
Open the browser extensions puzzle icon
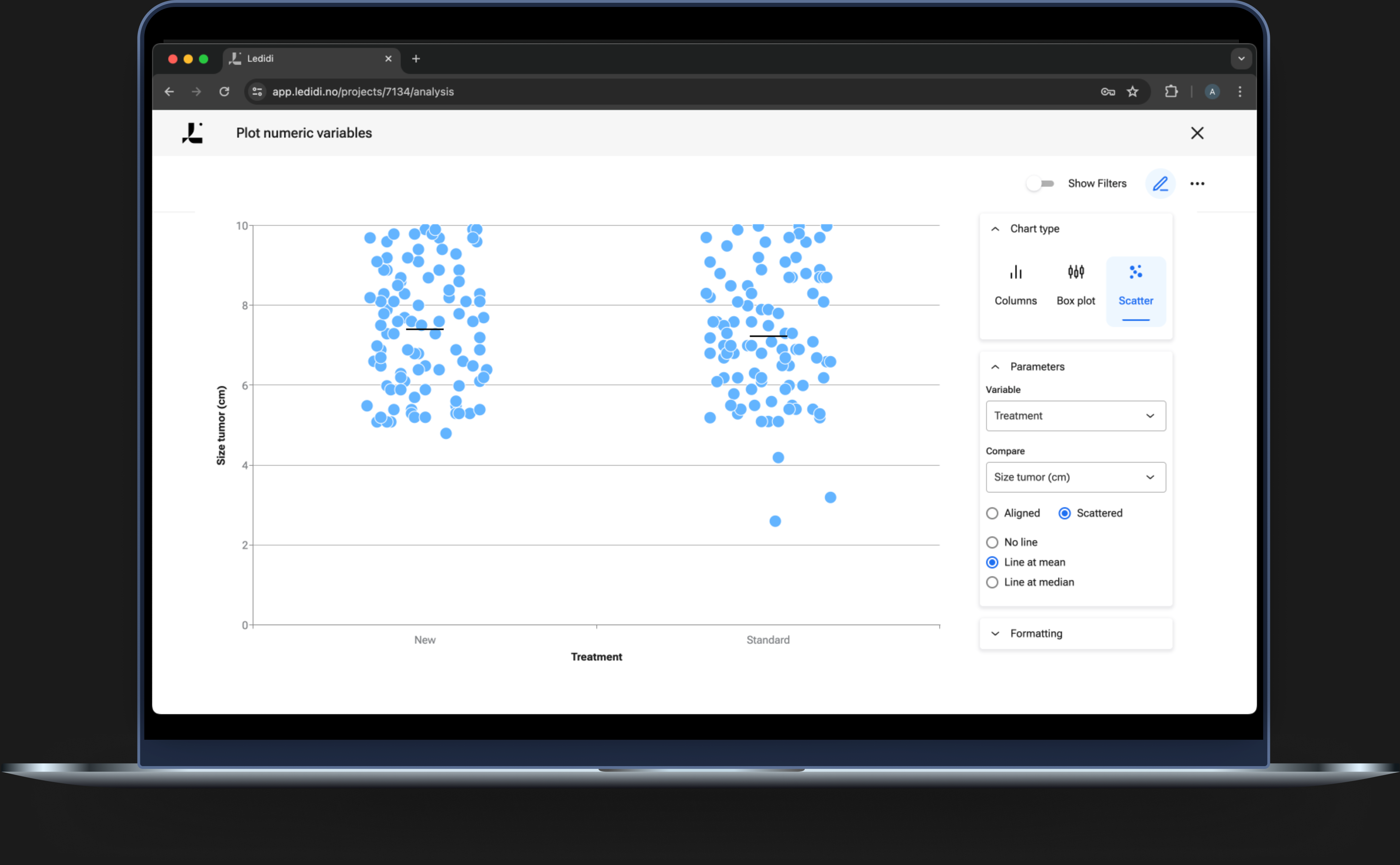[1171, 92]
